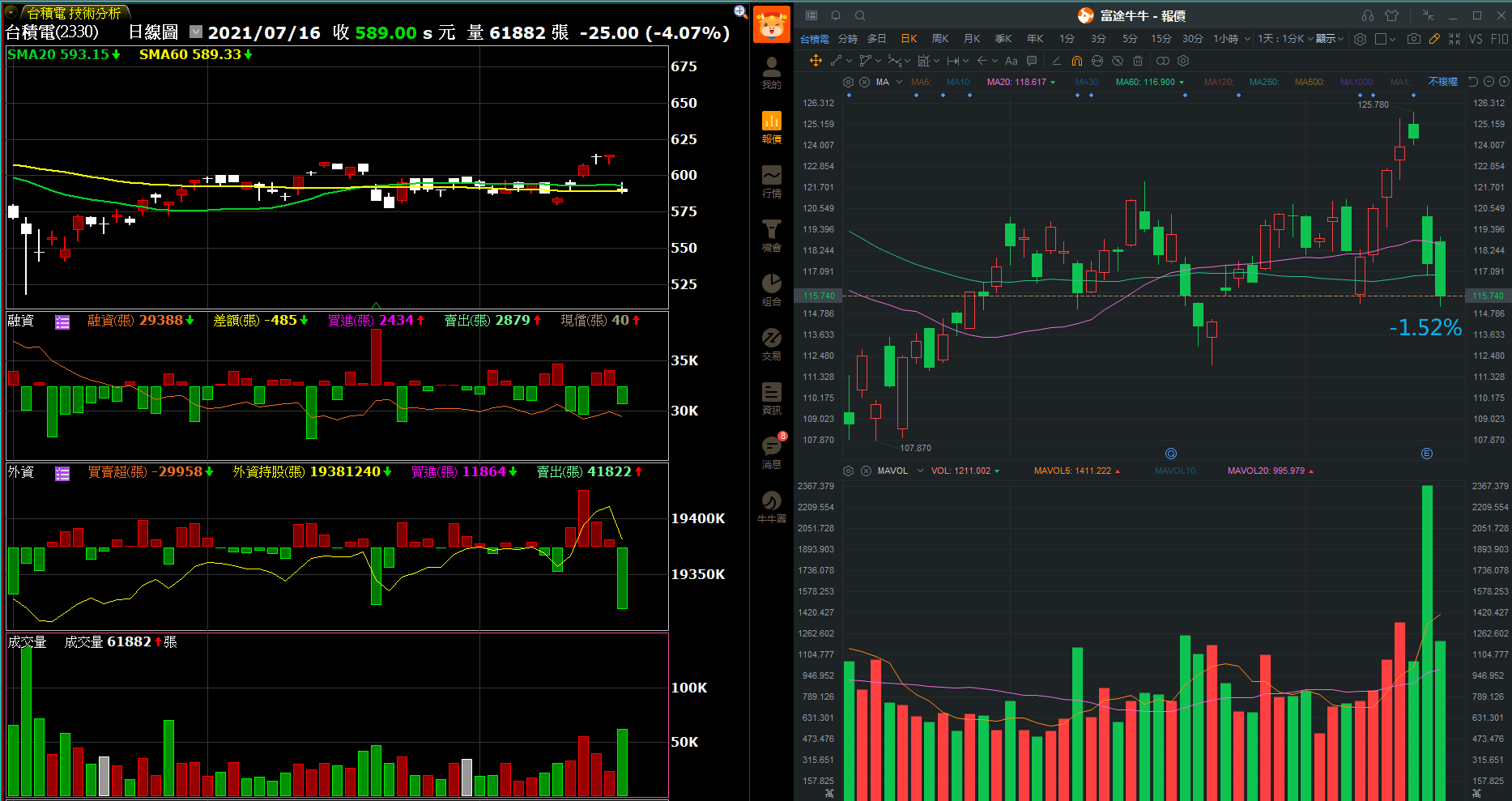This screenshot has width=1512, height=801.
Task: Open the drawing toolbar settings gear
Action: pyautogui.click(x=1183, y=61)
